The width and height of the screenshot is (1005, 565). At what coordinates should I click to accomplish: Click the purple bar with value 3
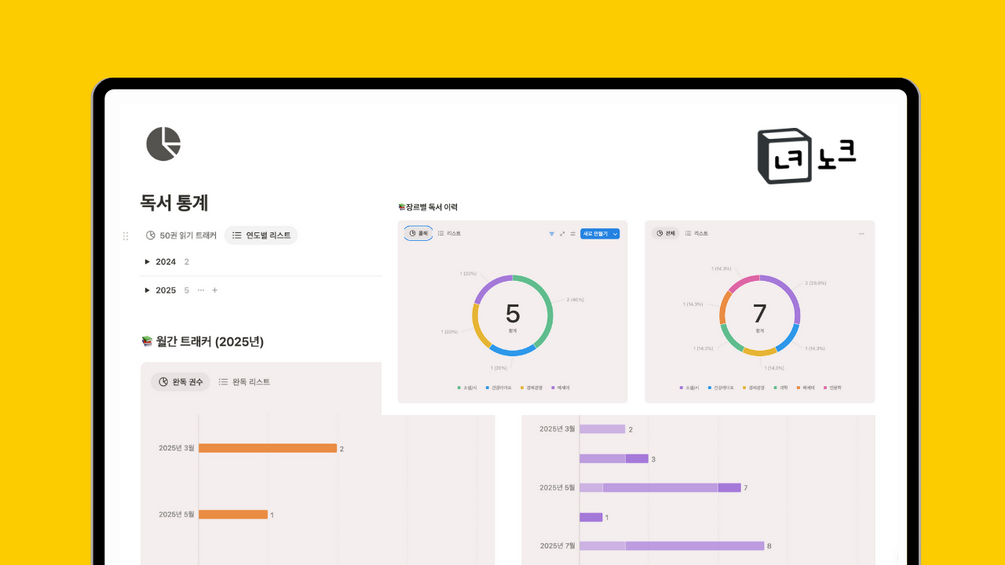[x=613, y=459]
